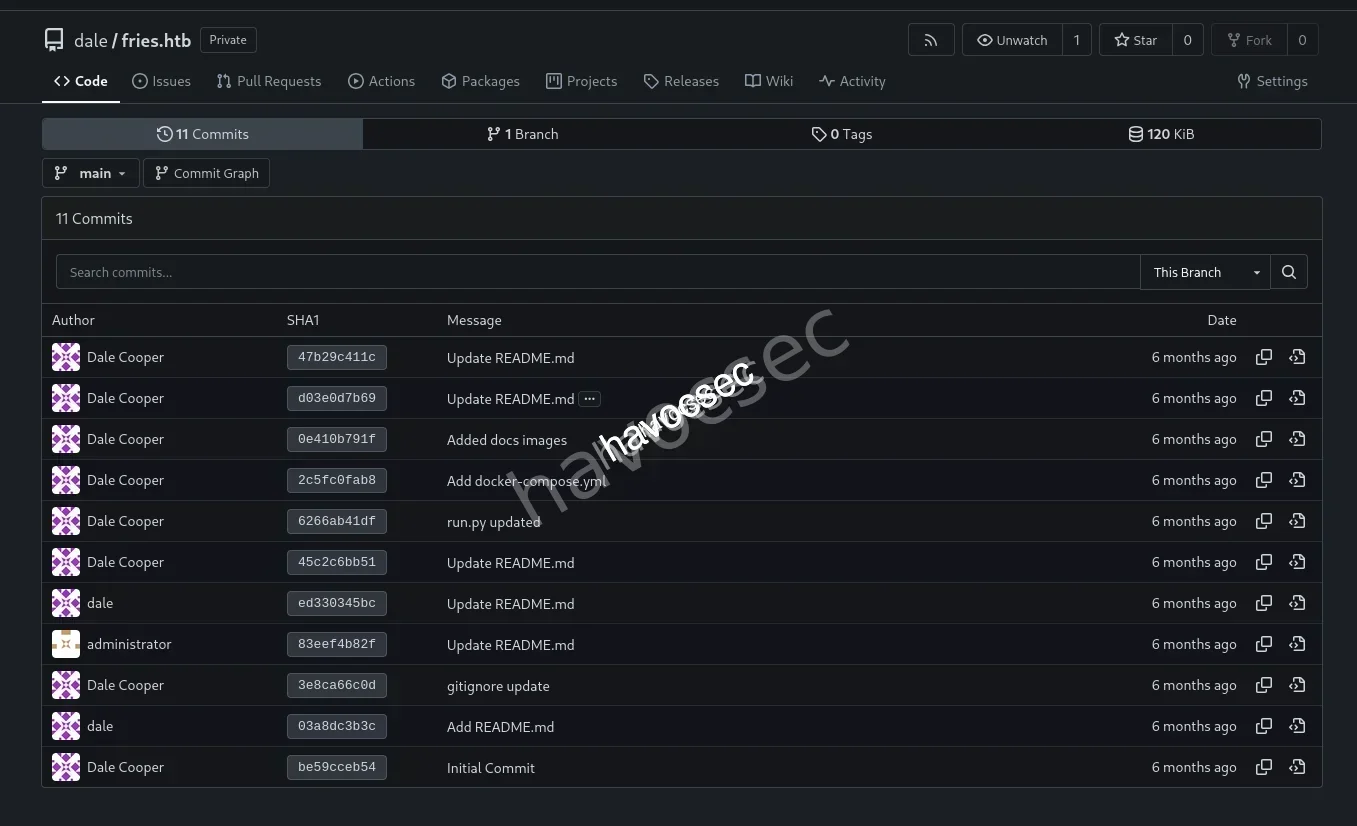This screenshot has height=826, width=1357.
Task: Browse files at 'Added docs images' commit
Action: click(x=1297, y=439)
